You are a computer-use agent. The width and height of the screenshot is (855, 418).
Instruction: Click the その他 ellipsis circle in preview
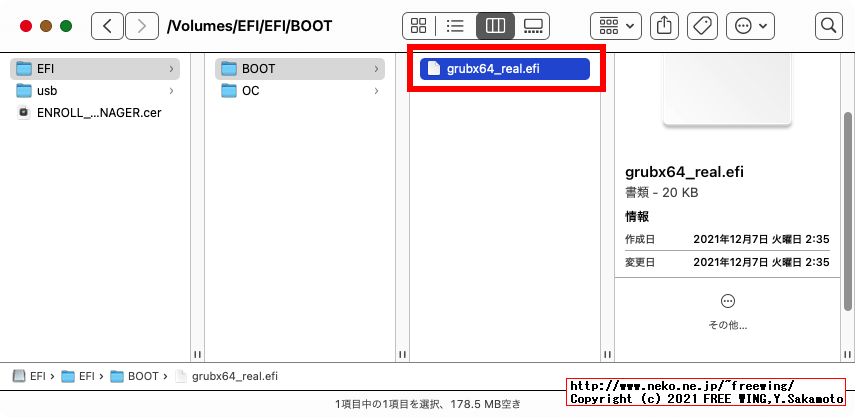[727, 301]
